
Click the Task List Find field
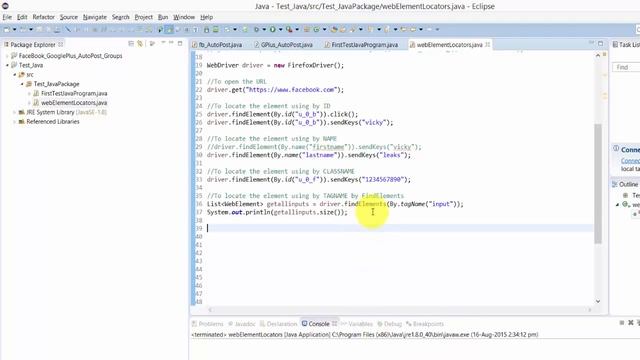coord(627,67)
